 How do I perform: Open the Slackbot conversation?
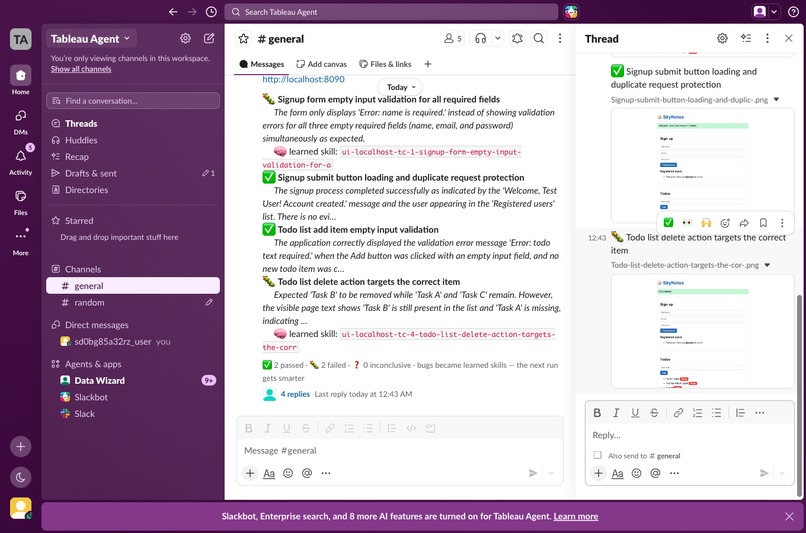pyautogui.click(x=133, y=397)
